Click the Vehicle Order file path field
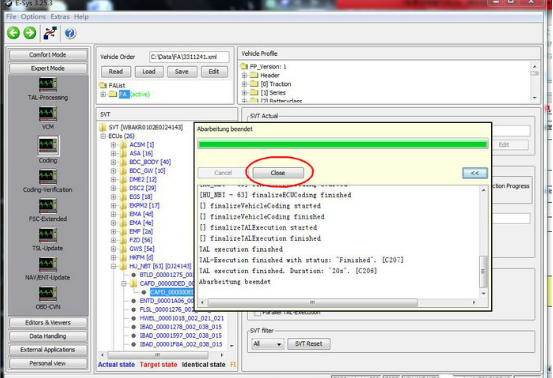 click(189, 57)
